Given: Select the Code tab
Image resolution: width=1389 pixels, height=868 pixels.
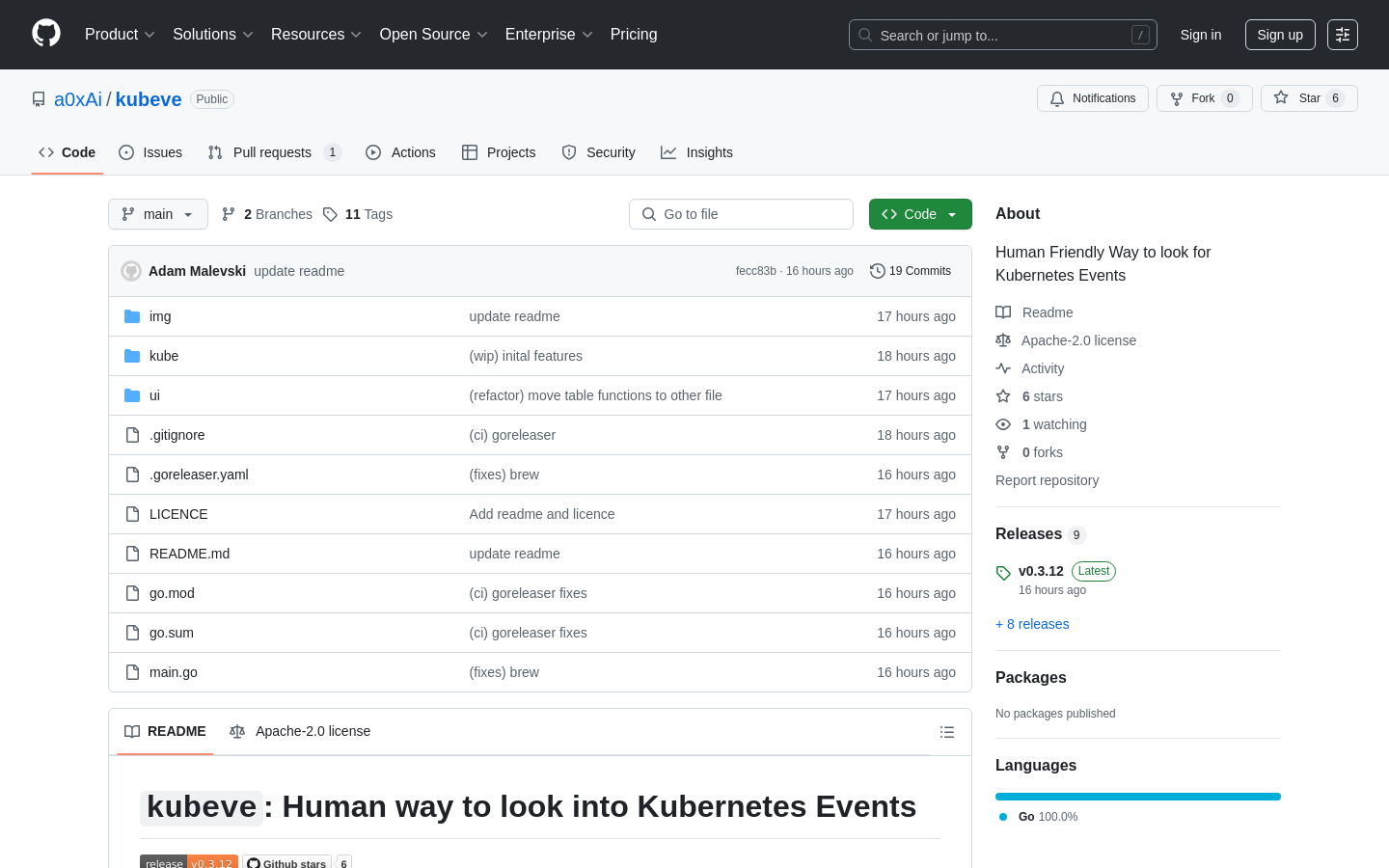Looking at the screenshot, I should pyautogui.click(x=68, y=152).
